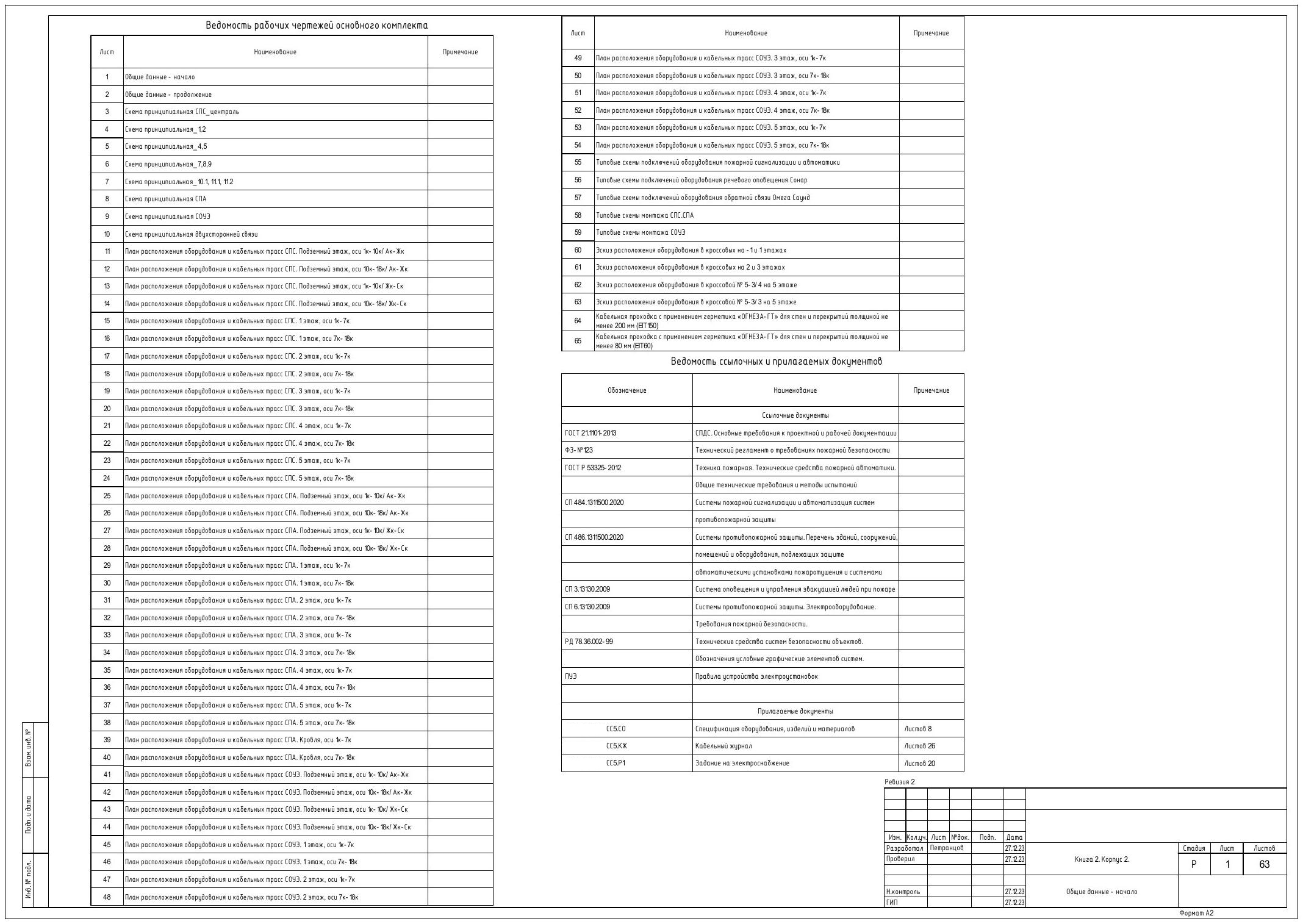1303x924 pixels.
Task: Click 'Схема принципиальная СОУЭ' row
Action: tap(292, 217)
